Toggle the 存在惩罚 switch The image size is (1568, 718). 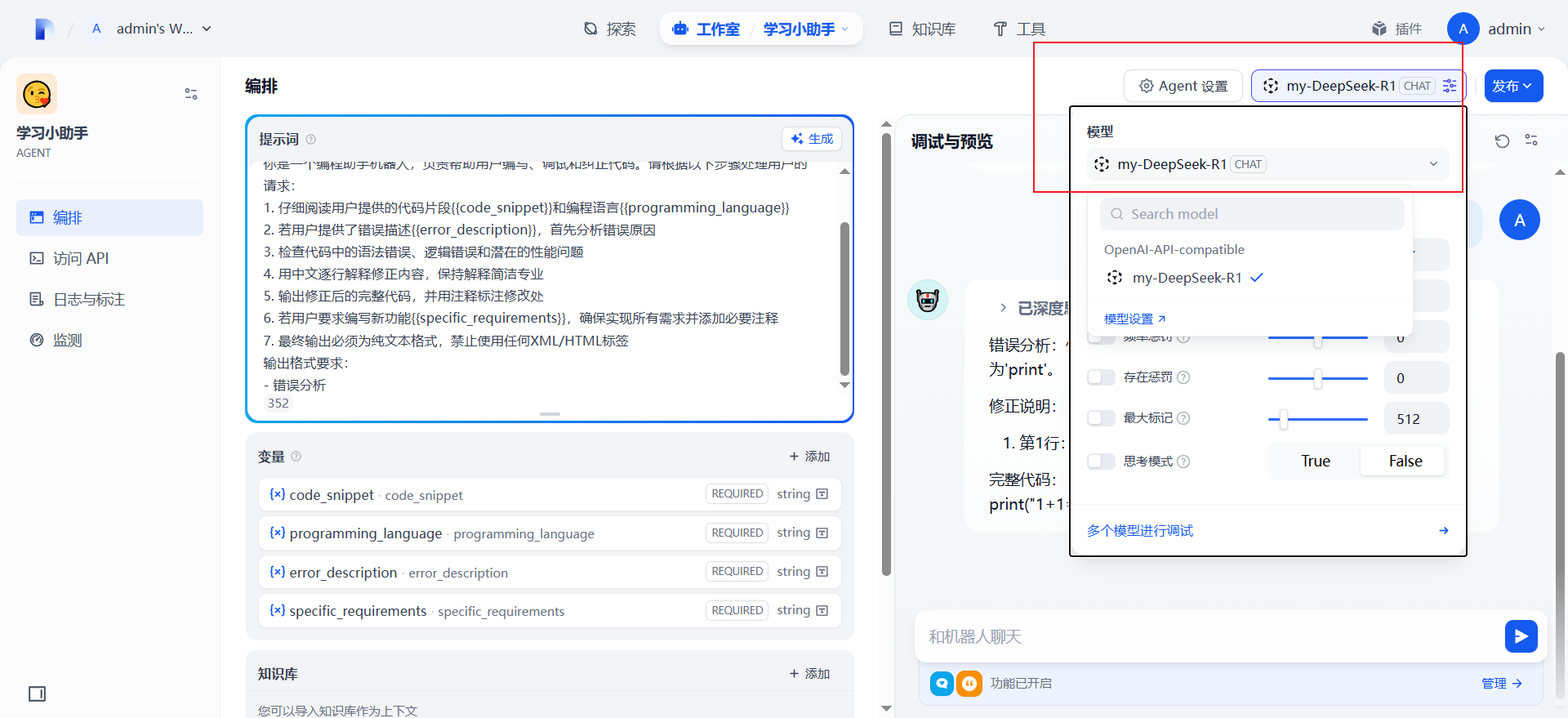[1101, 377]
